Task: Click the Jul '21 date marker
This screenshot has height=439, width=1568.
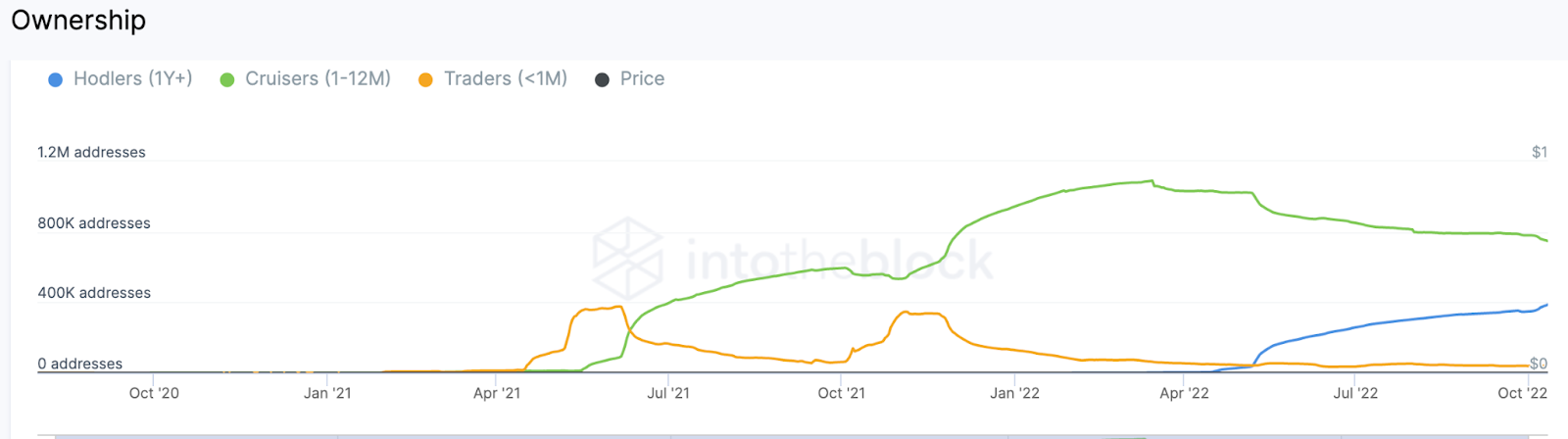Action: click(x=668, y=393)
